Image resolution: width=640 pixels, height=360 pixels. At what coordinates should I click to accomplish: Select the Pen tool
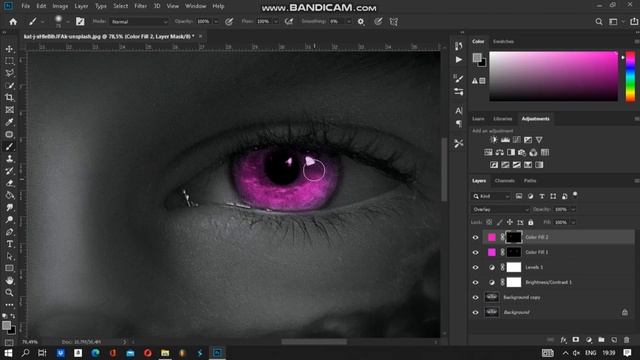tap(9, 232)
